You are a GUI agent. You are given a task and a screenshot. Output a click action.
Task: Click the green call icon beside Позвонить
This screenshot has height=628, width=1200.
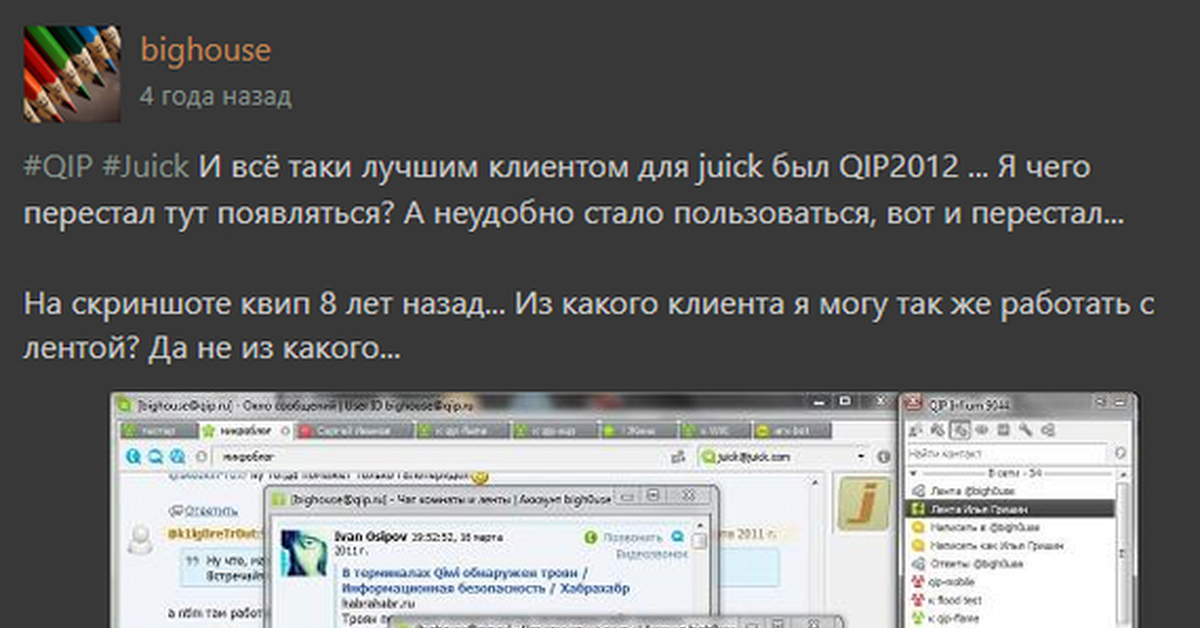tap(590, 536)
